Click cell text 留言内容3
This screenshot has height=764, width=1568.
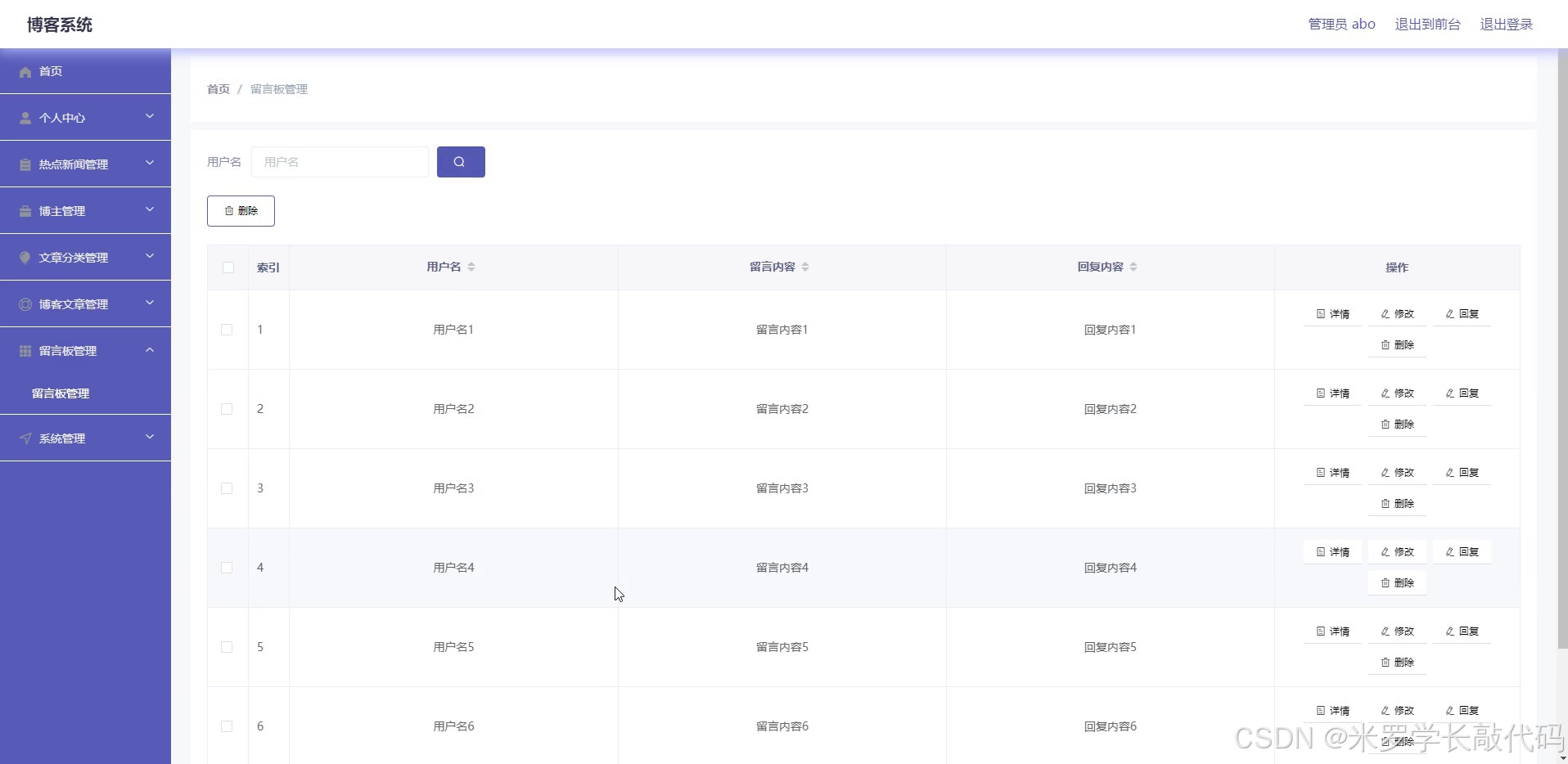point(782,488)
